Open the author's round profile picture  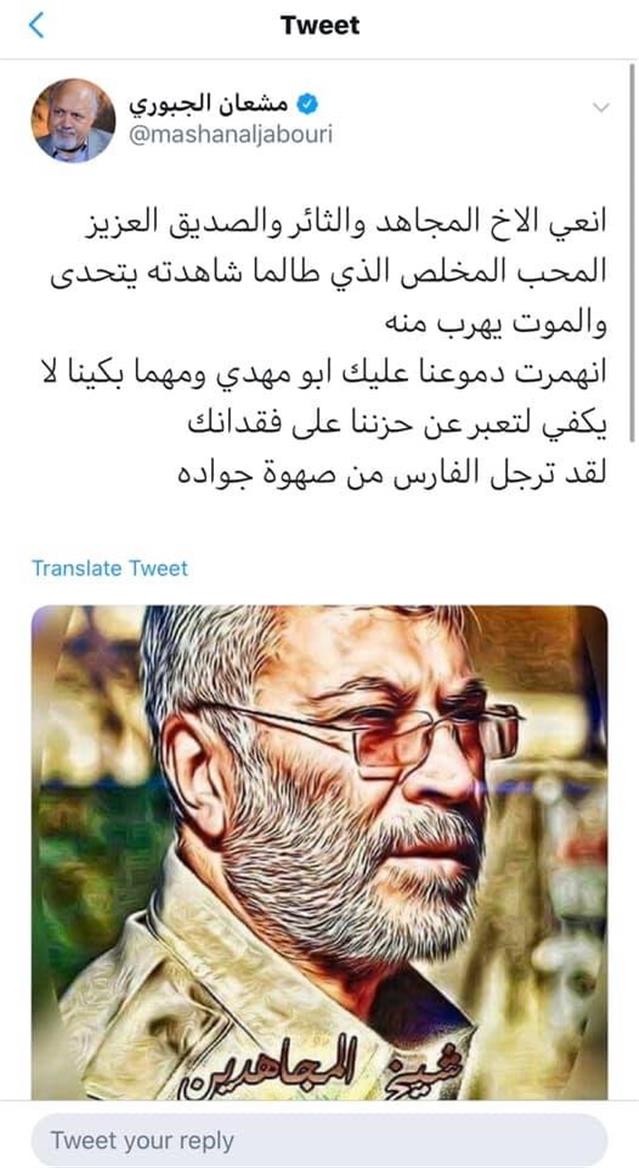pos(73,121)
